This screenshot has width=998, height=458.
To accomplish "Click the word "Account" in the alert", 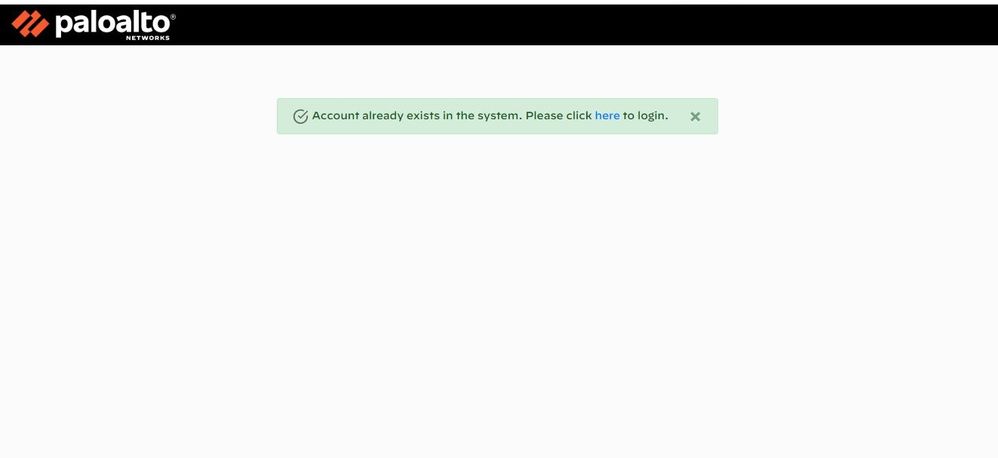I will tap(335, 116).
